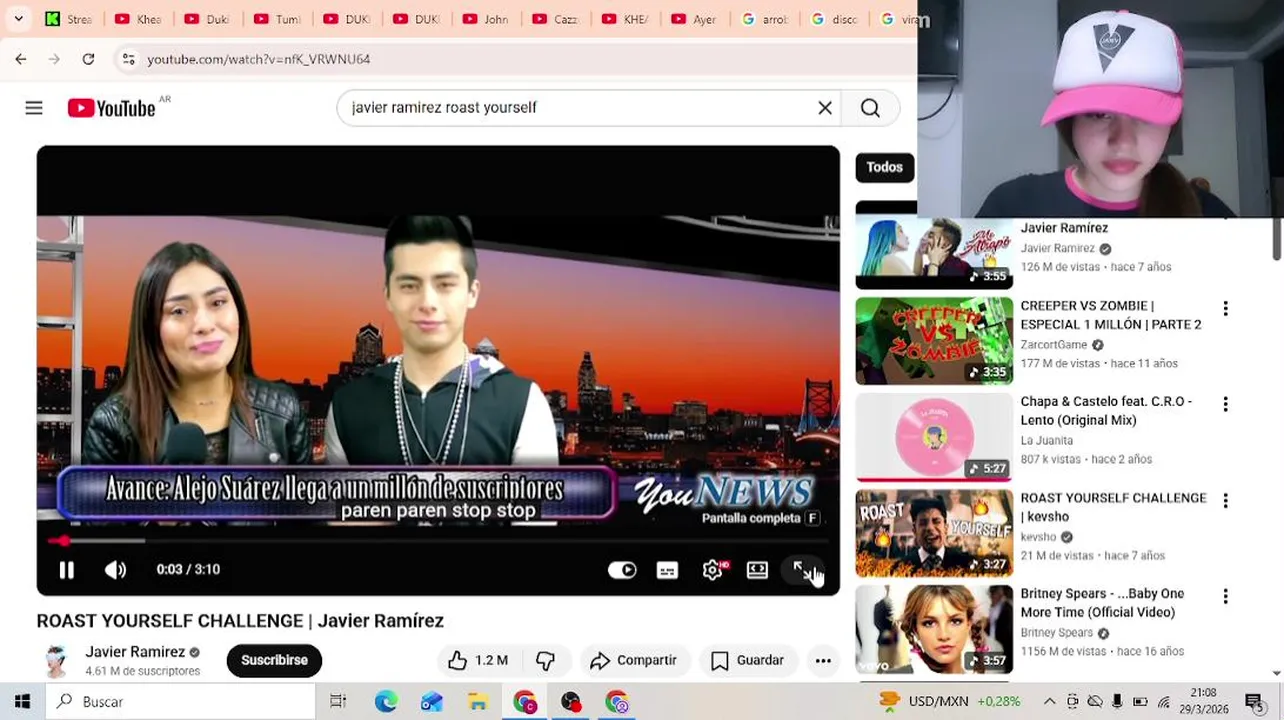
Task: Switch to the Tumi YouTube tab
Action: click(x=276, y=19)
